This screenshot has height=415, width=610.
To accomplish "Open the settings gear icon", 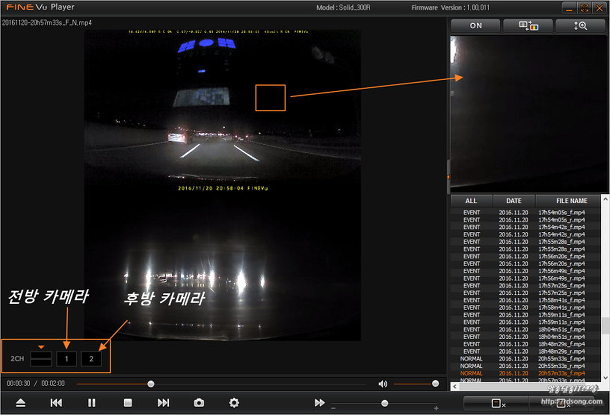I will tap(234, 402).
